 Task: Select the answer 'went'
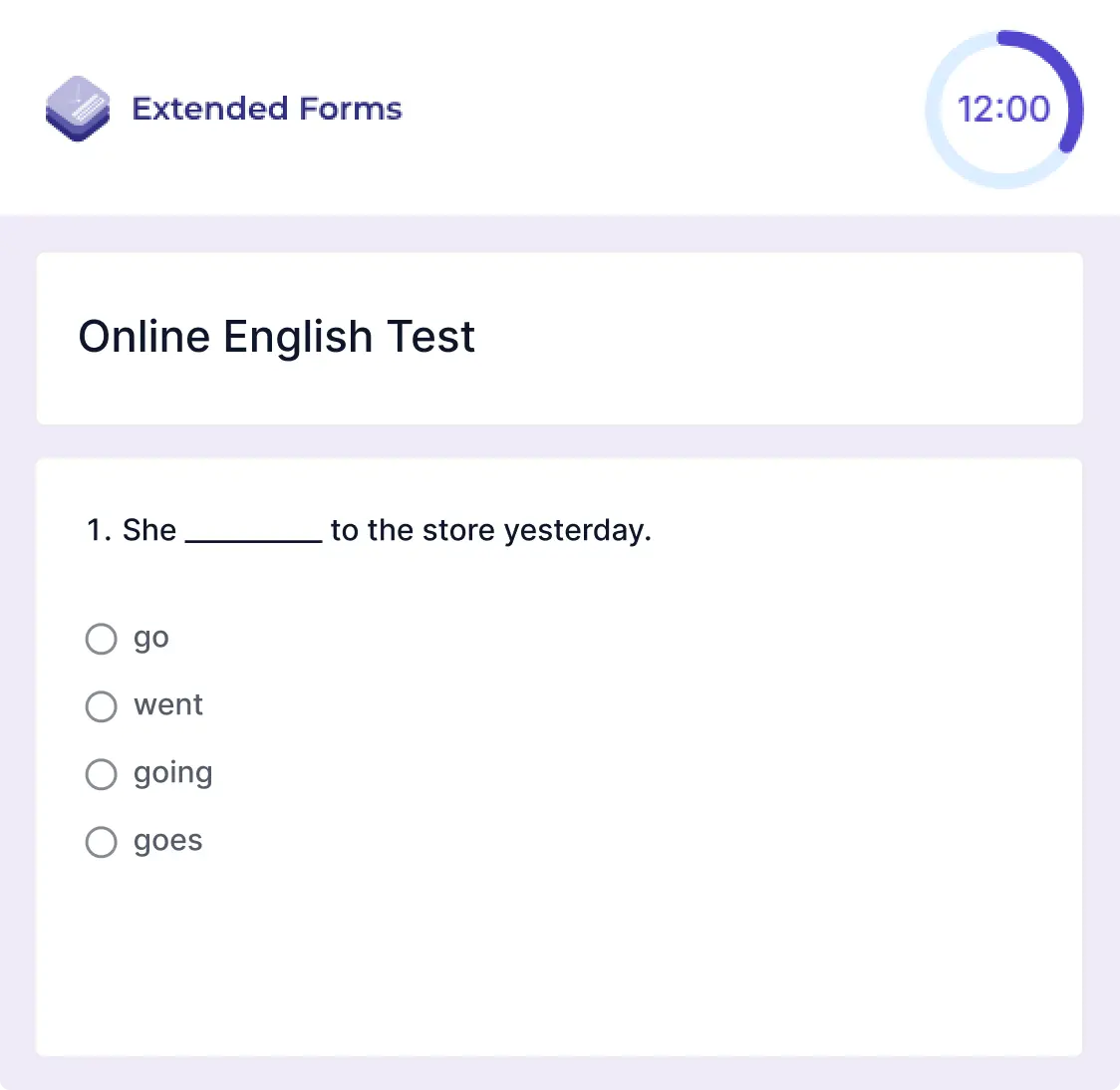(101, 706)
